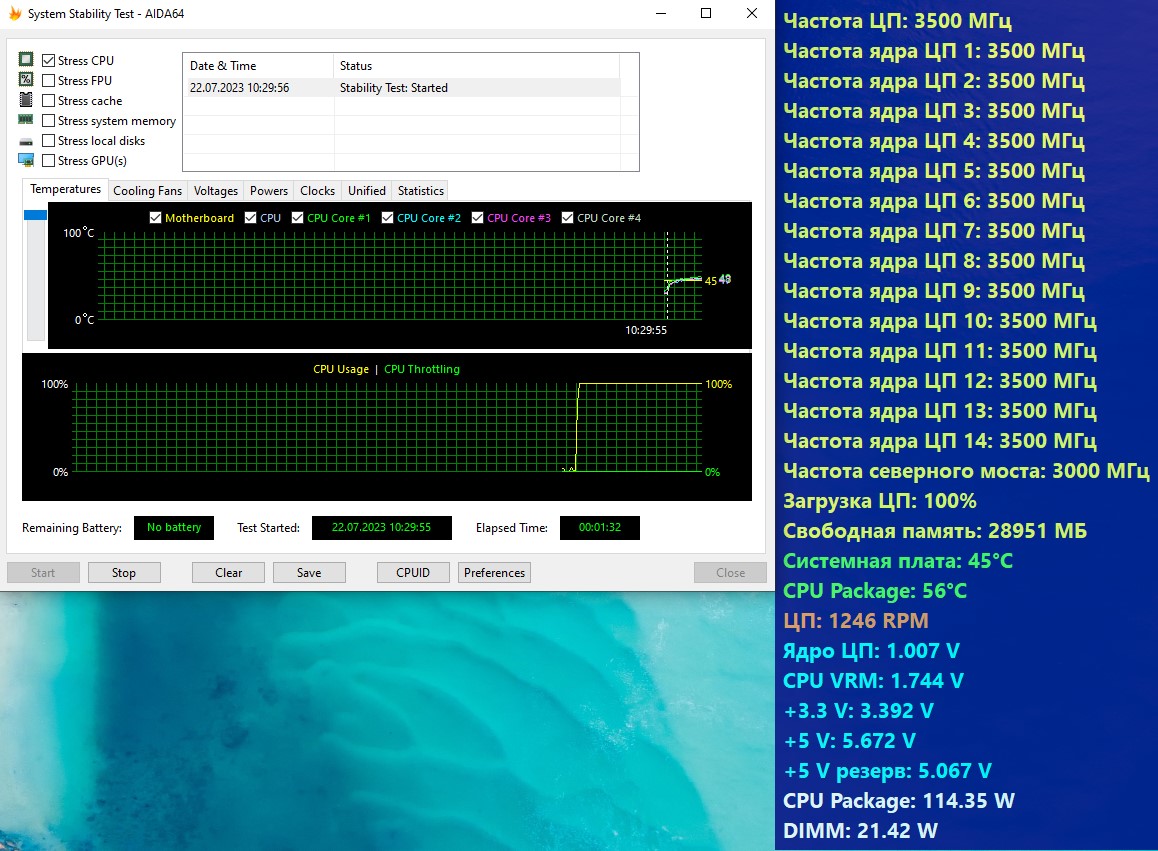Click the disabled Start button

43,573
